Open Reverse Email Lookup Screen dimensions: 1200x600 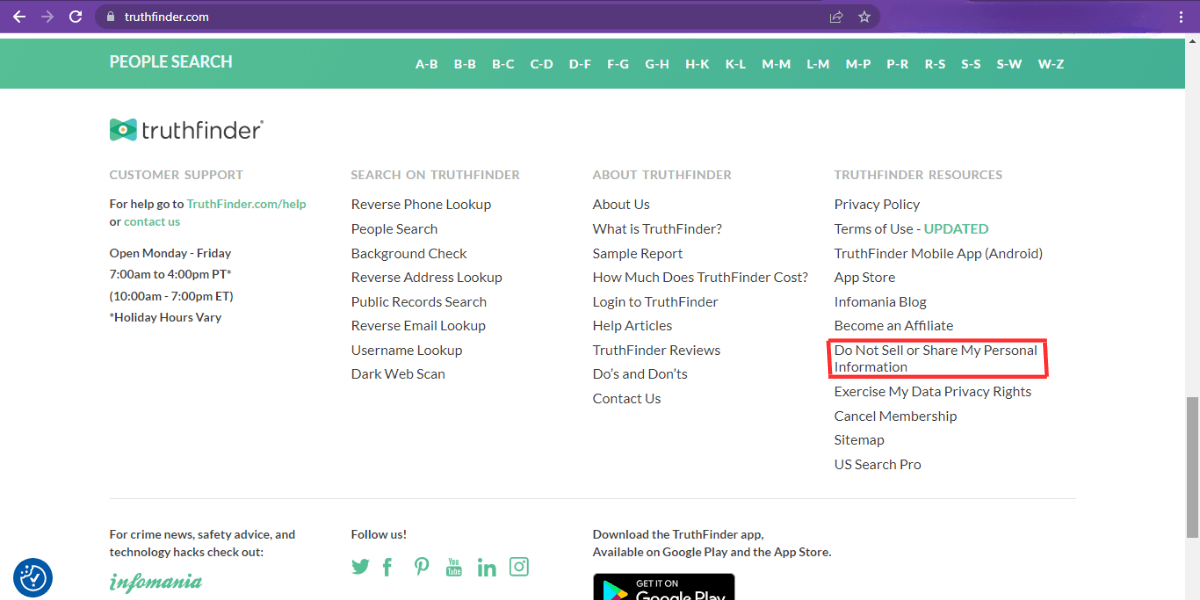point(418,326)
